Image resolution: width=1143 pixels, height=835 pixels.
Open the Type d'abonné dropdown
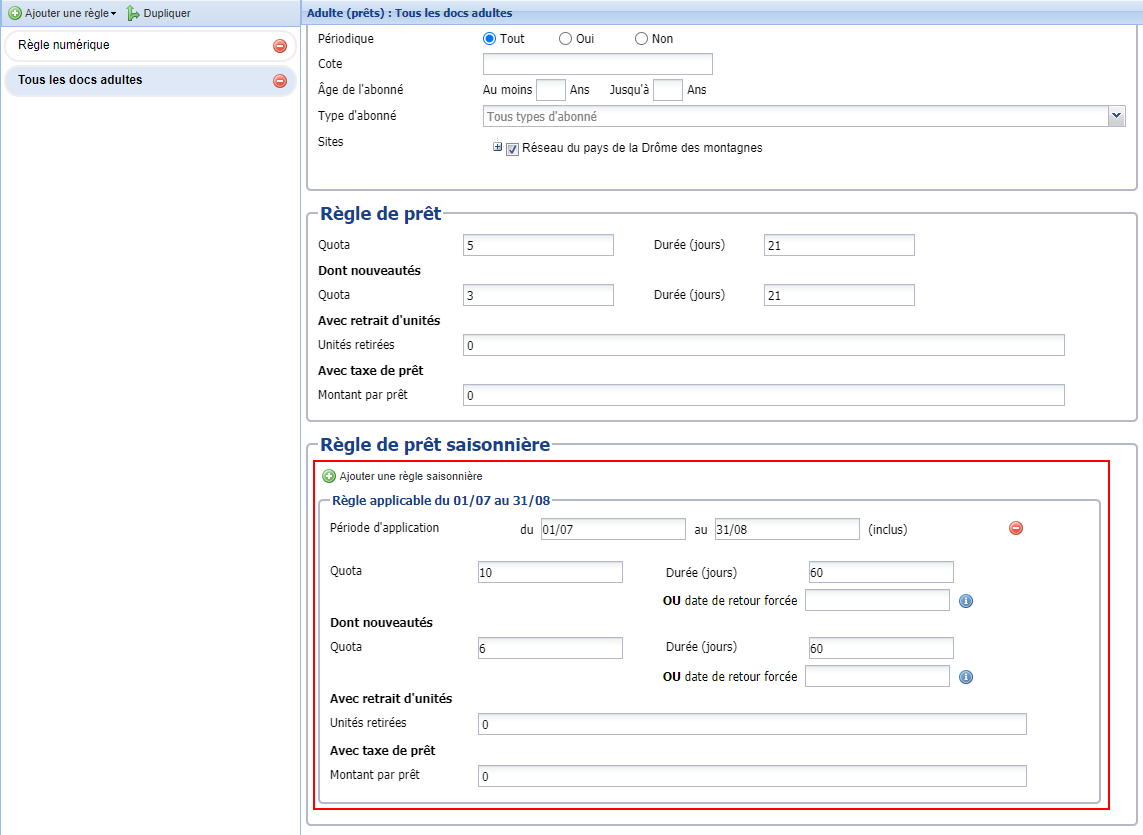(1117, 116)
